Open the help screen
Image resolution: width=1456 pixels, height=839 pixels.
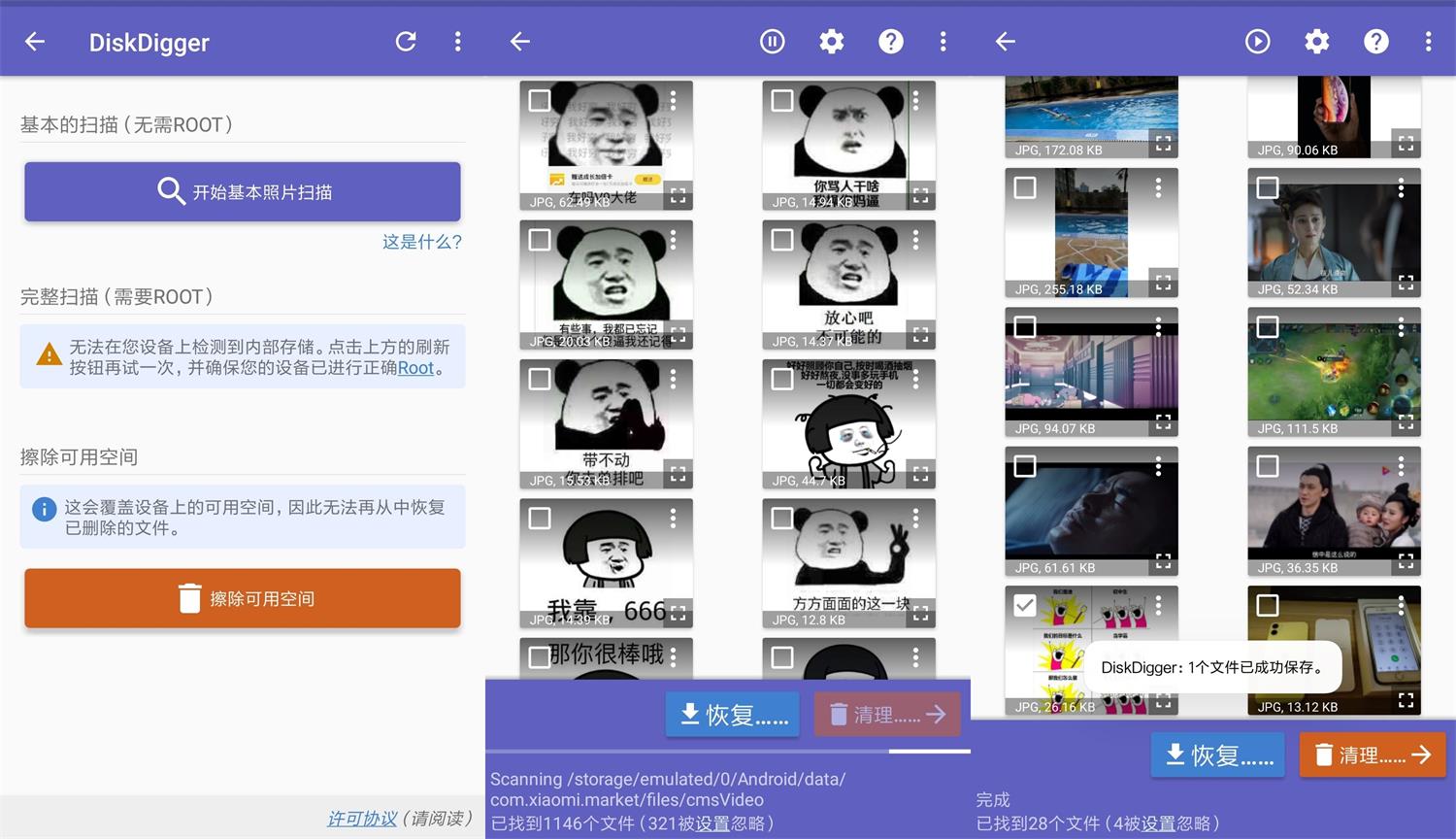890,42
